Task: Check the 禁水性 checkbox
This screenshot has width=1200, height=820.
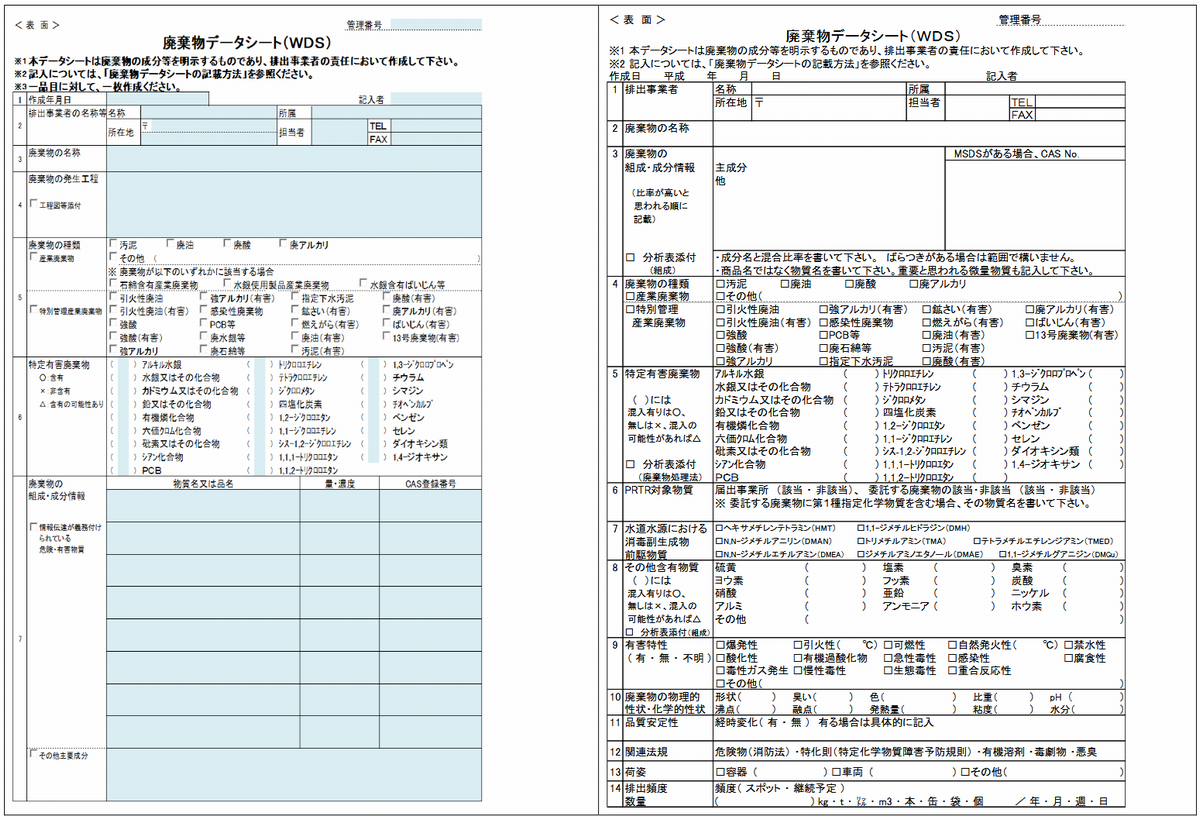Action: coord(1068,645)
